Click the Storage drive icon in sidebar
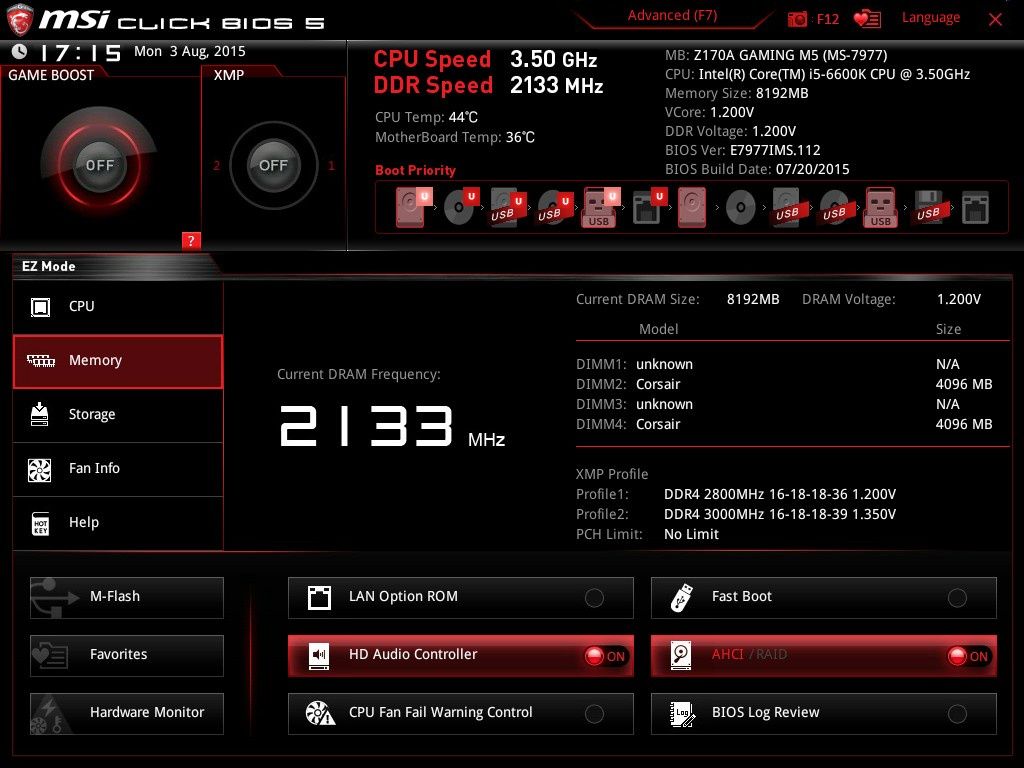The width and height of the screenshot is (1024, 768). (40, 414)
